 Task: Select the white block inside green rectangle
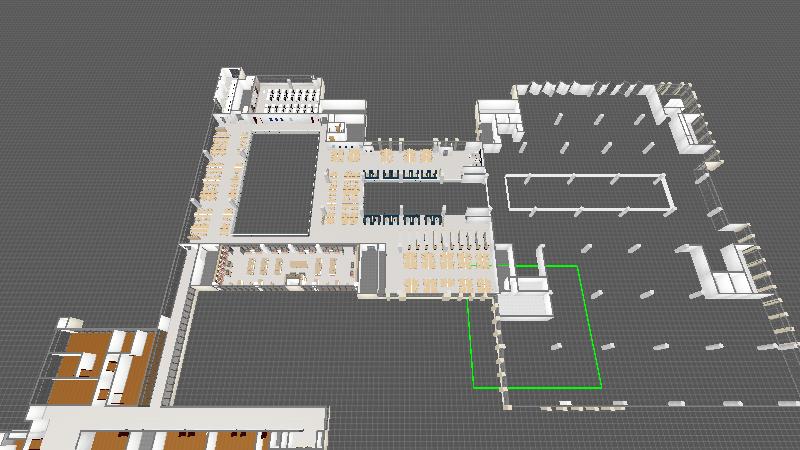click(527, 299)
